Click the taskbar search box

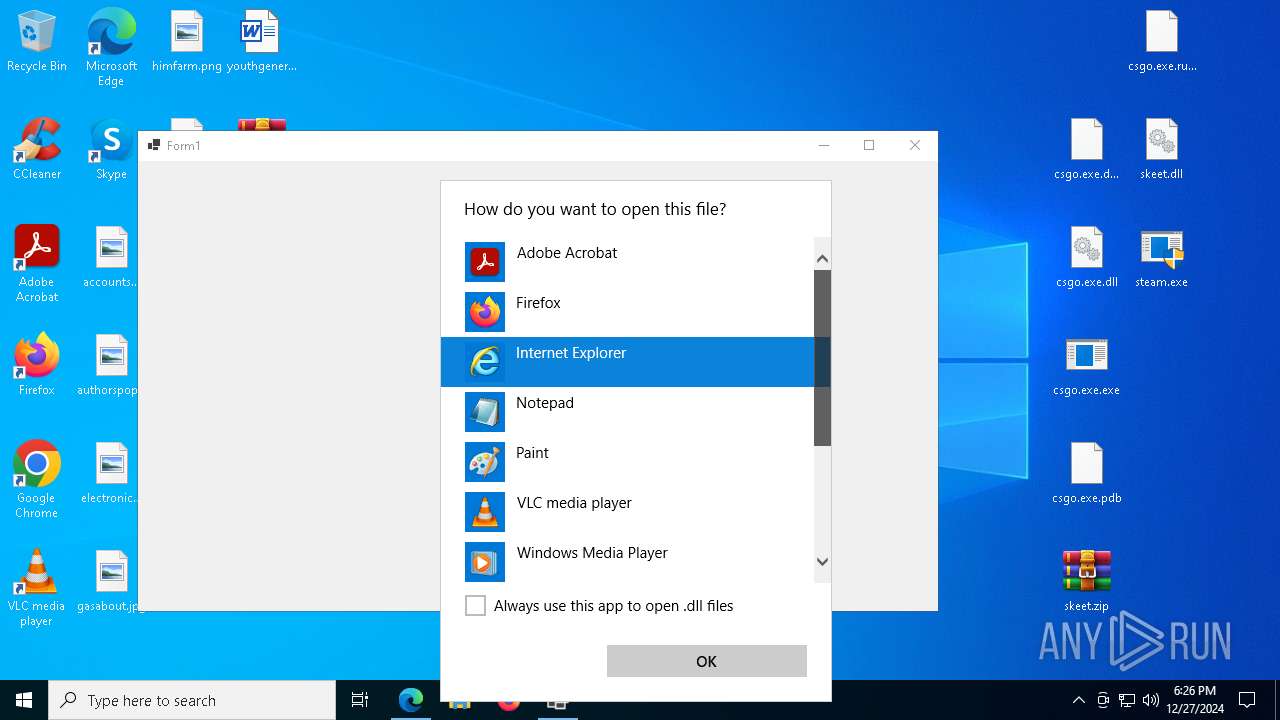[x=192, y=700]
